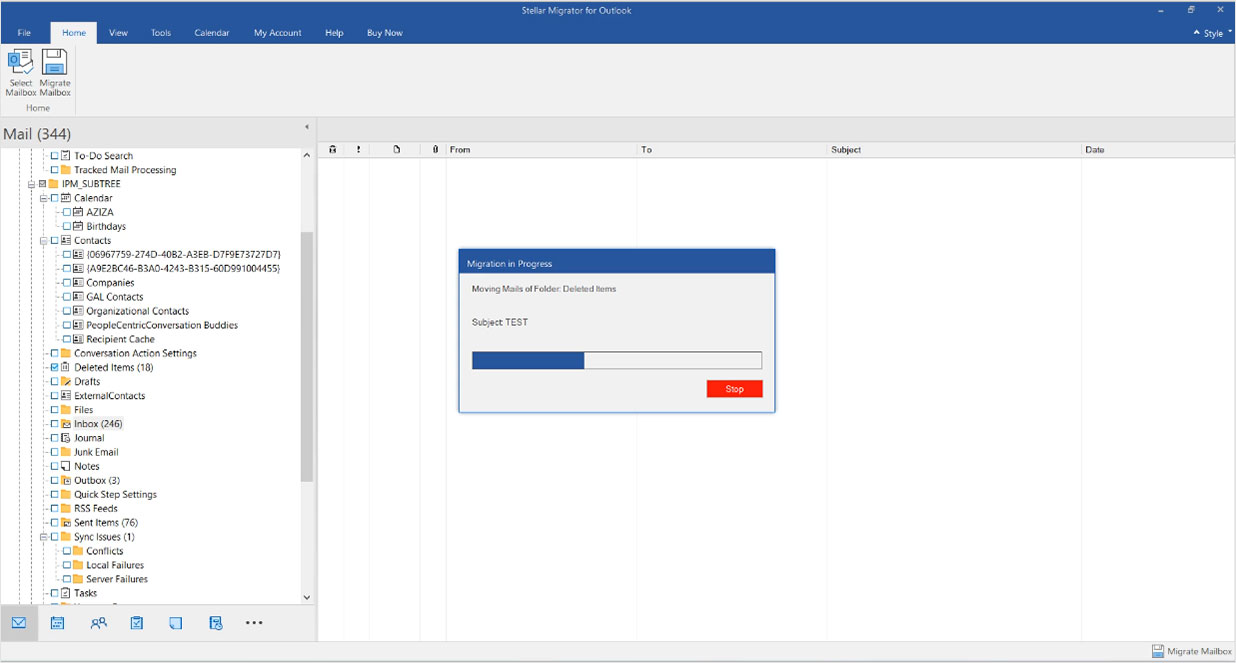Click the migration progress bar
1236x663 pixels.
click(617, 360)
